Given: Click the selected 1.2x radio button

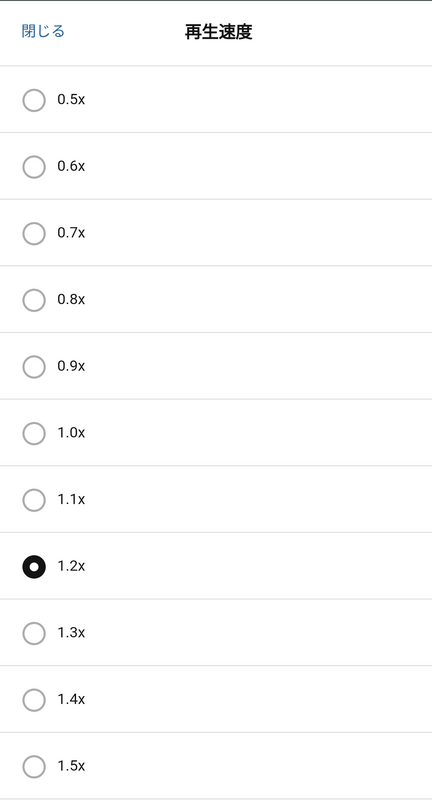Looking at the screenshot, I should coord(34,566).
